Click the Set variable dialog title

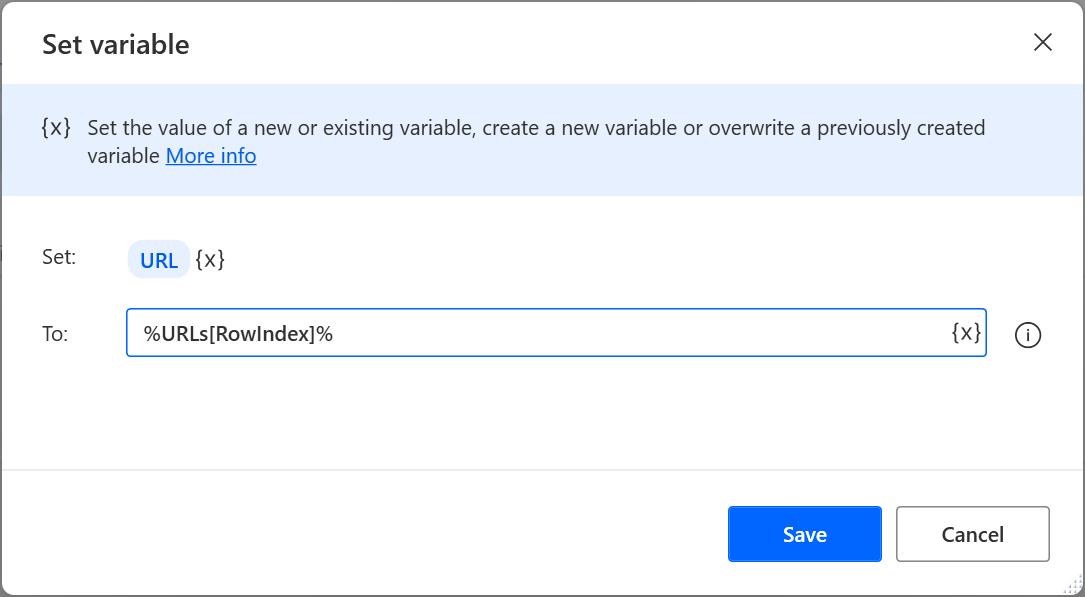(116, 44)
